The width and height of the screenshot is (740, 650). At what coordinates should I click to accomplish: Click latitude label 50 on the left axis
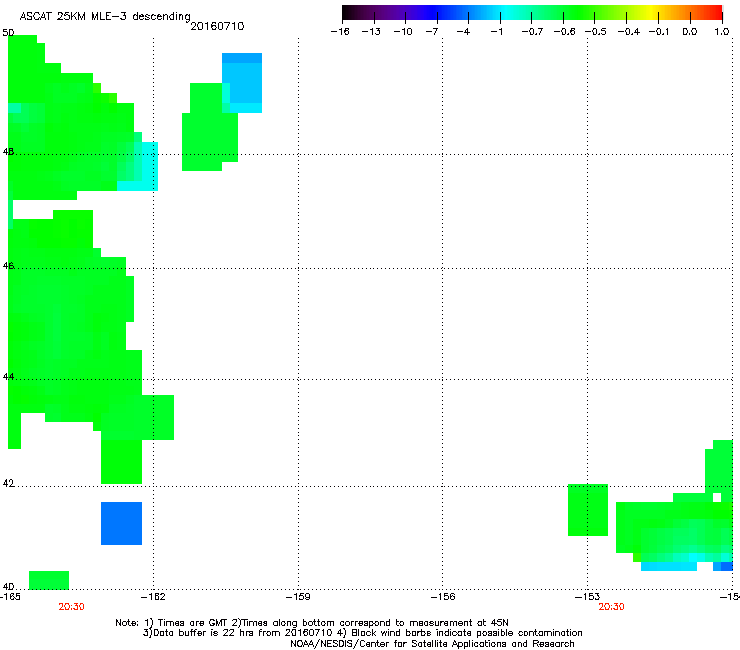click(8, 33)
